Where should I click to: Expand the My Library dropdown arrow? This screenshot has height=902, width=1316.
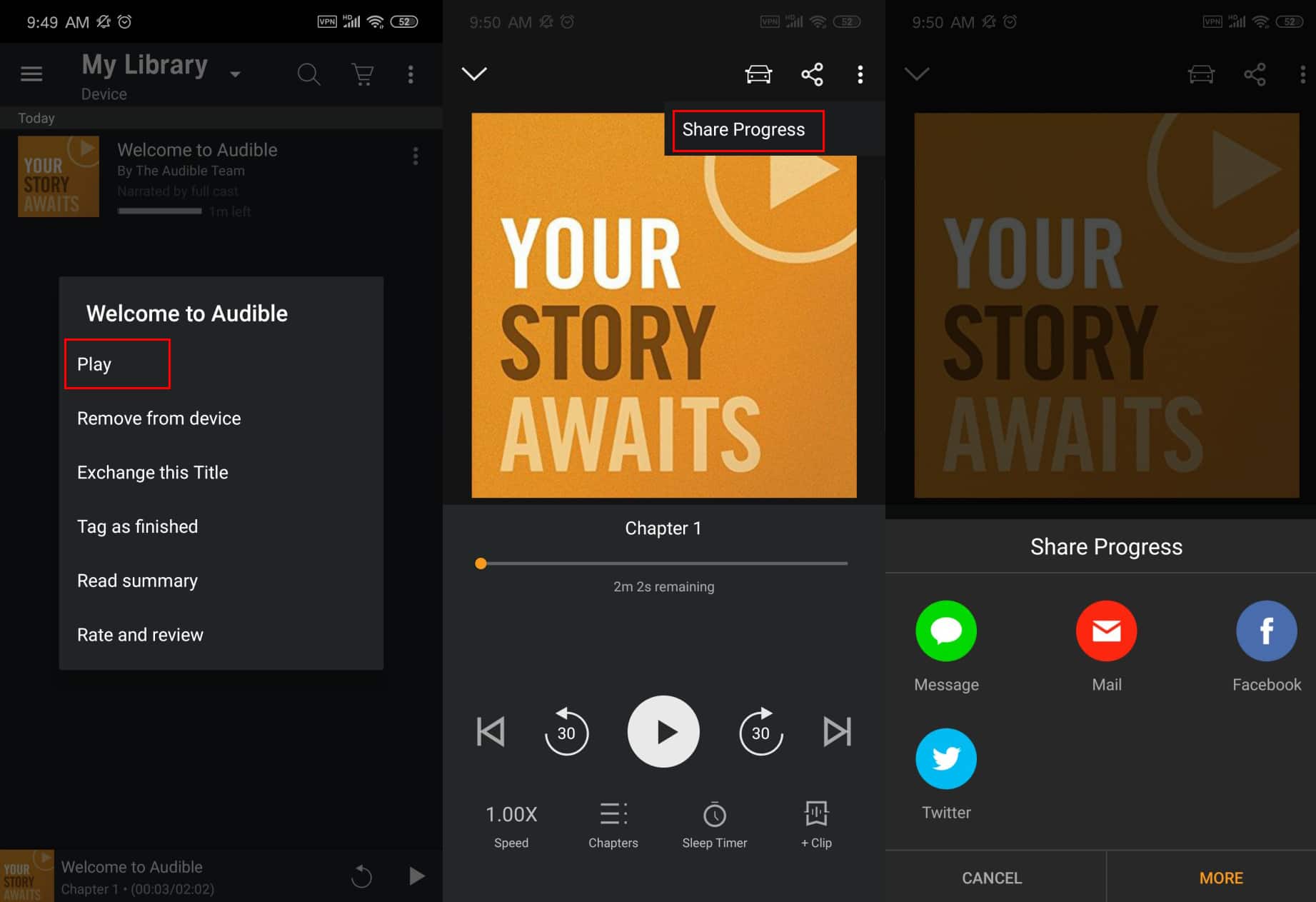click(x=235, y=74)
